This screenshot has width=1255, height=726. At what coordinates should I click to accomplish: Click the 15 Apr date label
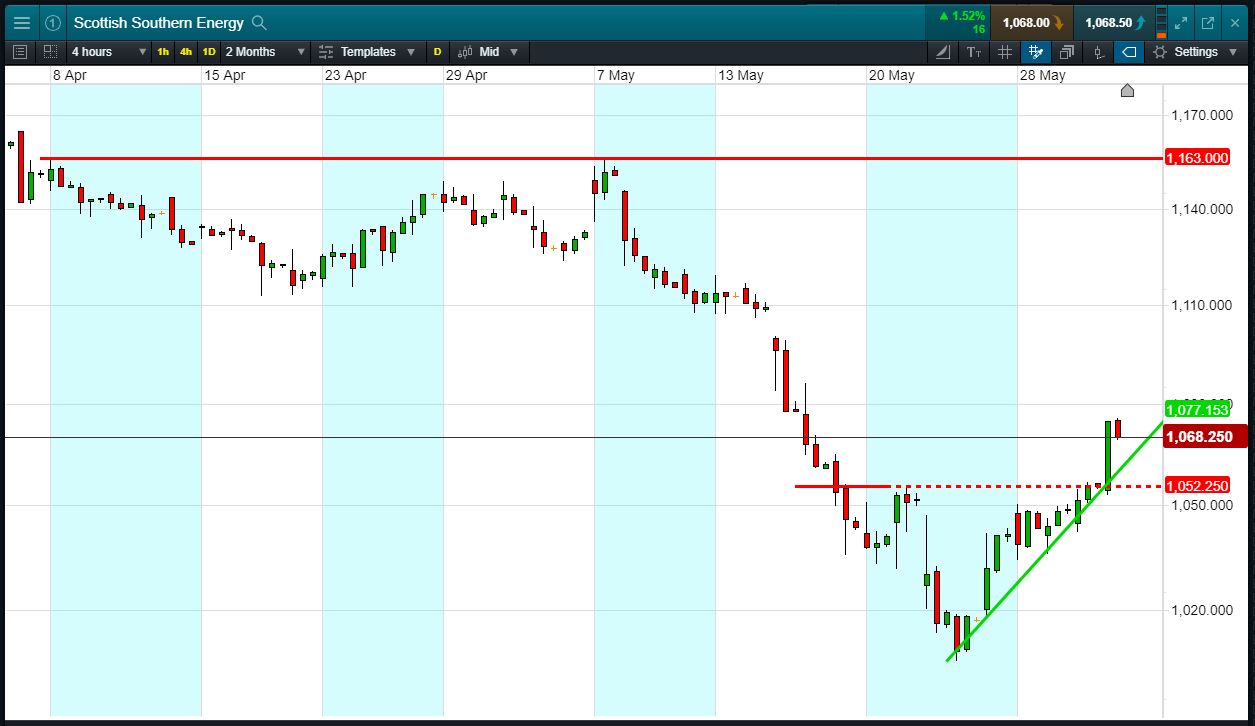coord(224,75)
